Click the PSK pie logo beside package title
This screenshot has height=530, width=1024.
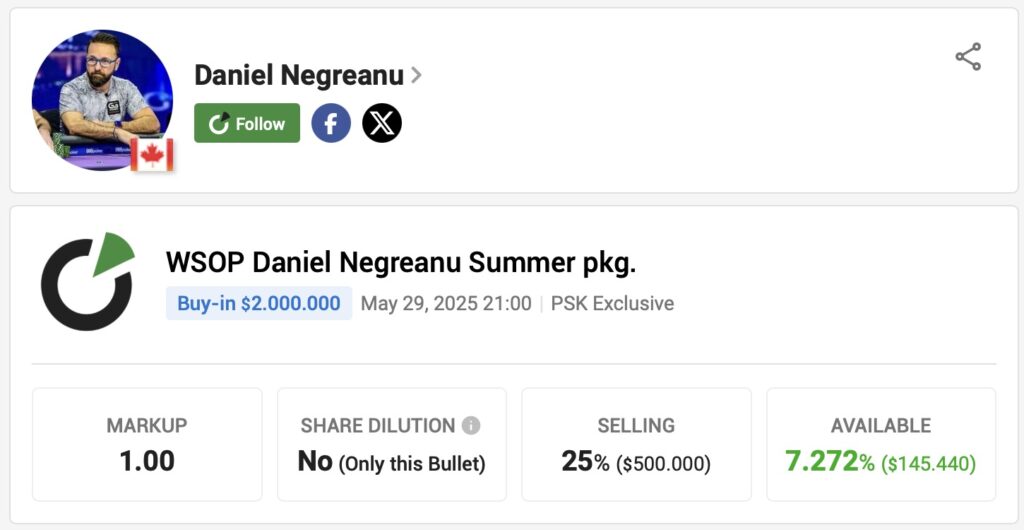tap(87, 282)
